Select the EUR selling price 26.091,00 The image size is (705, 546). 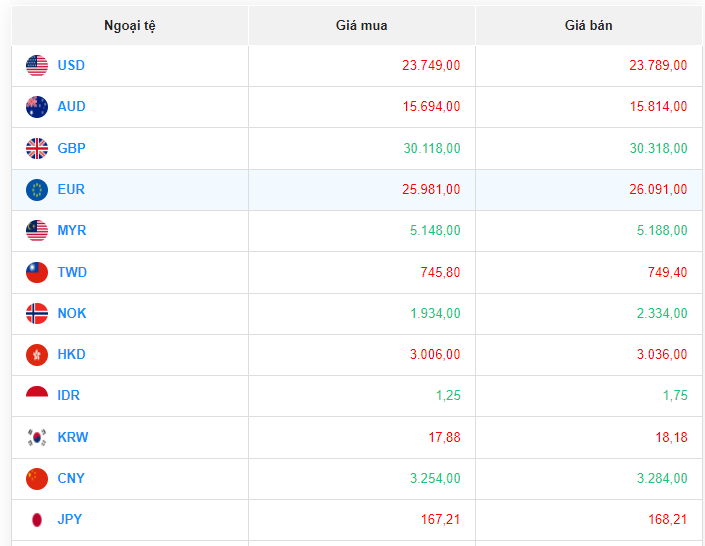pos(658,190)
